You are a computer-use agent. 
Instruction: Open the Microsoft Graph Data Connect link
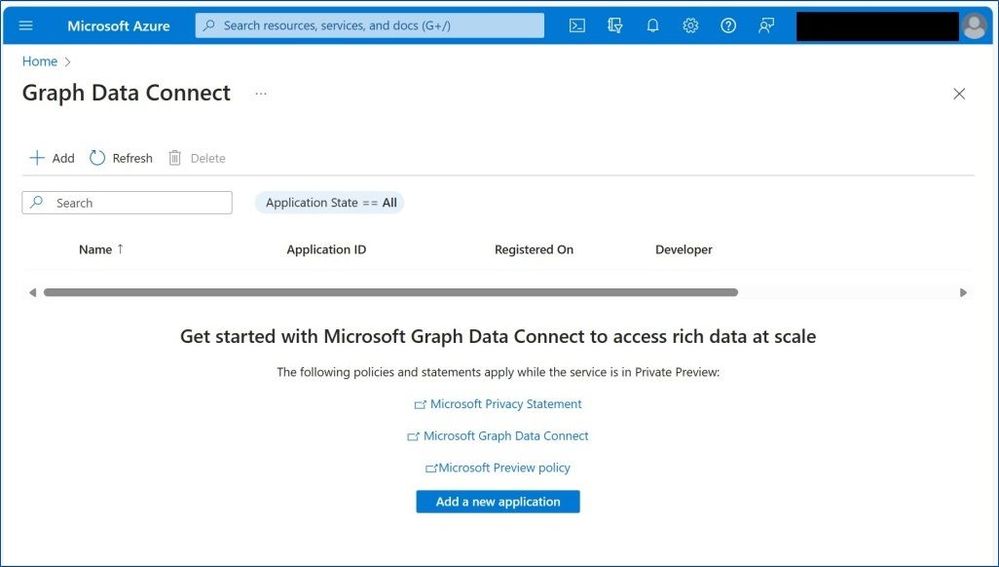(505, 436)
